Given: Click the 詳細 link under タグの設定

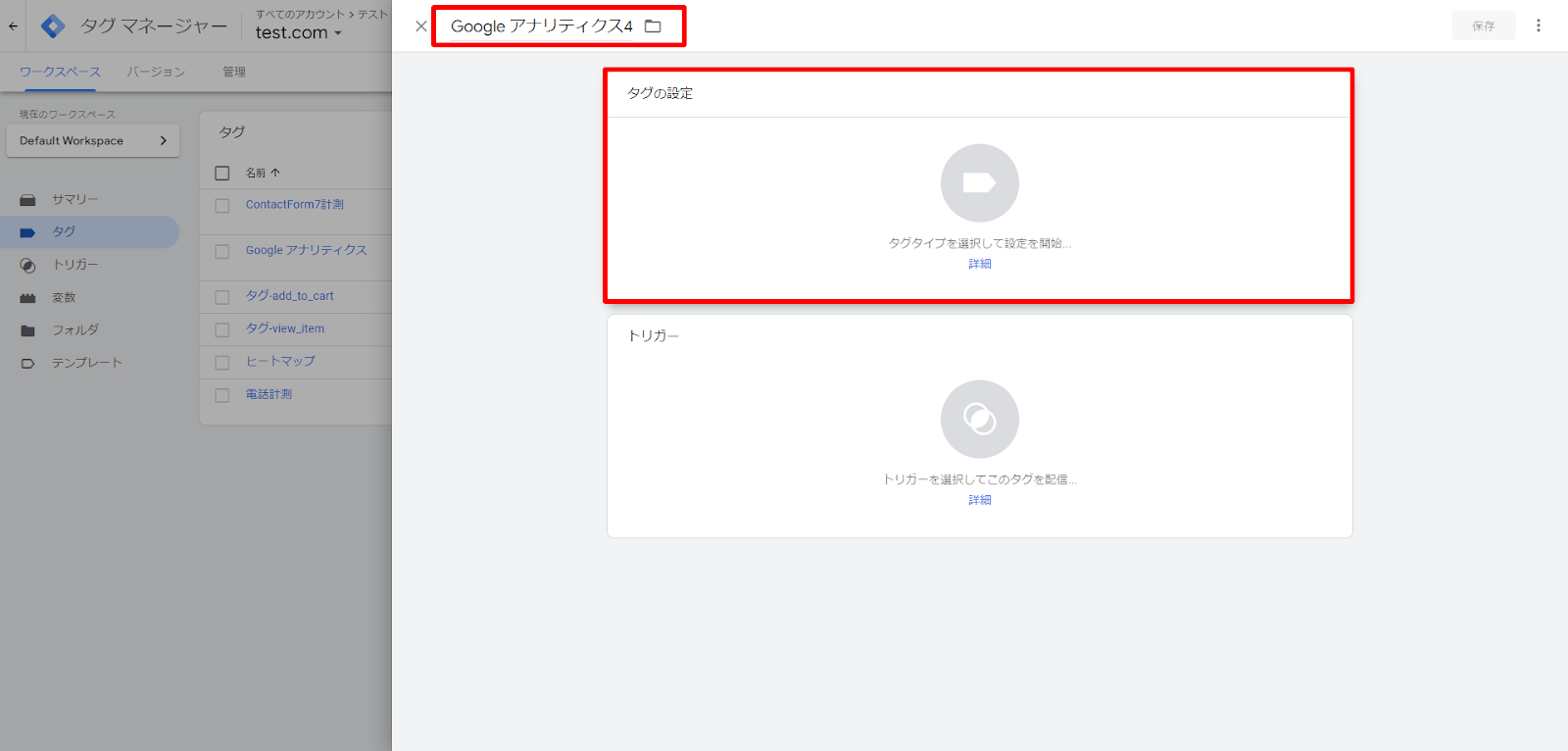Looking at the screenshot, I should pyautogui.click(x=980, y=264).
